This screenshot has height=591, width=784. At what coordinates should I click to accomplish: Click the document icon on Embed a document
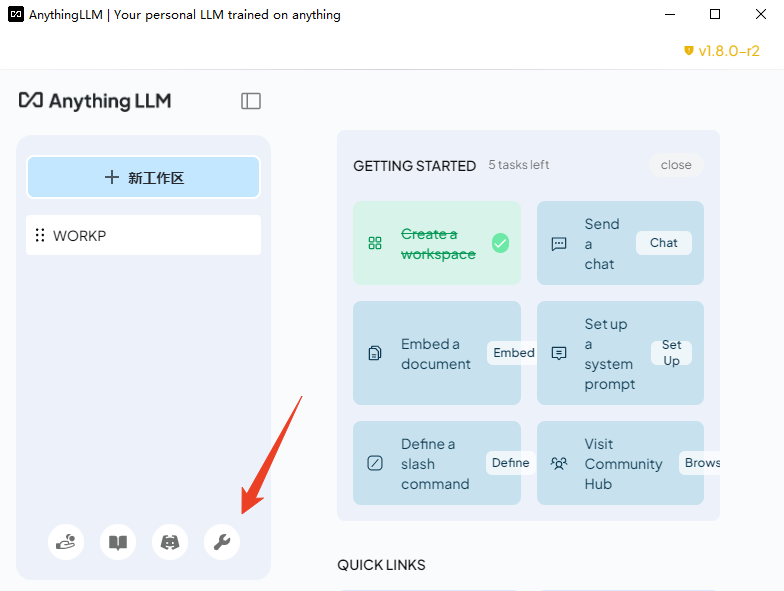tap(375, 353)
